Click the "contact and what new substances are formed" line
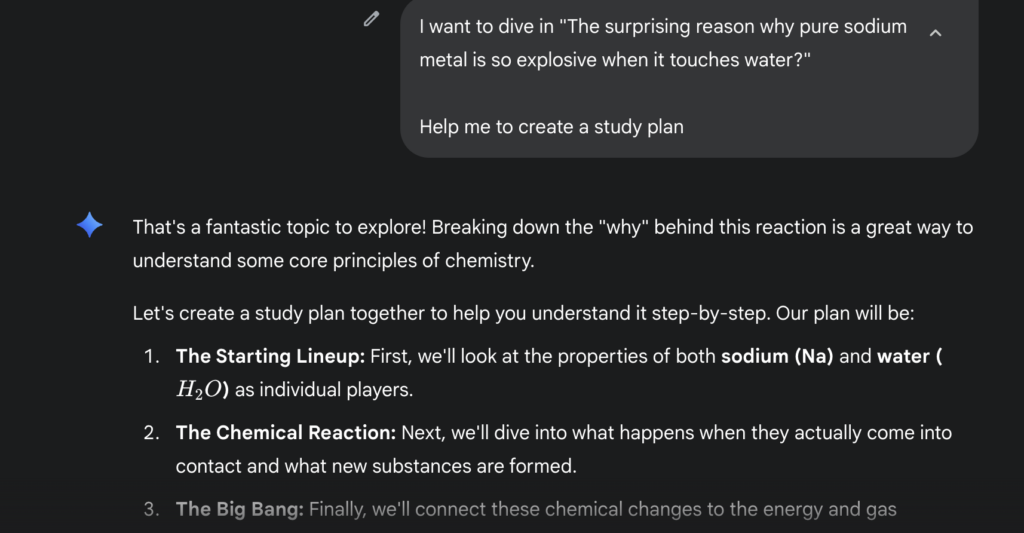This screenshot has height=533, width=1024. [376, 466]
